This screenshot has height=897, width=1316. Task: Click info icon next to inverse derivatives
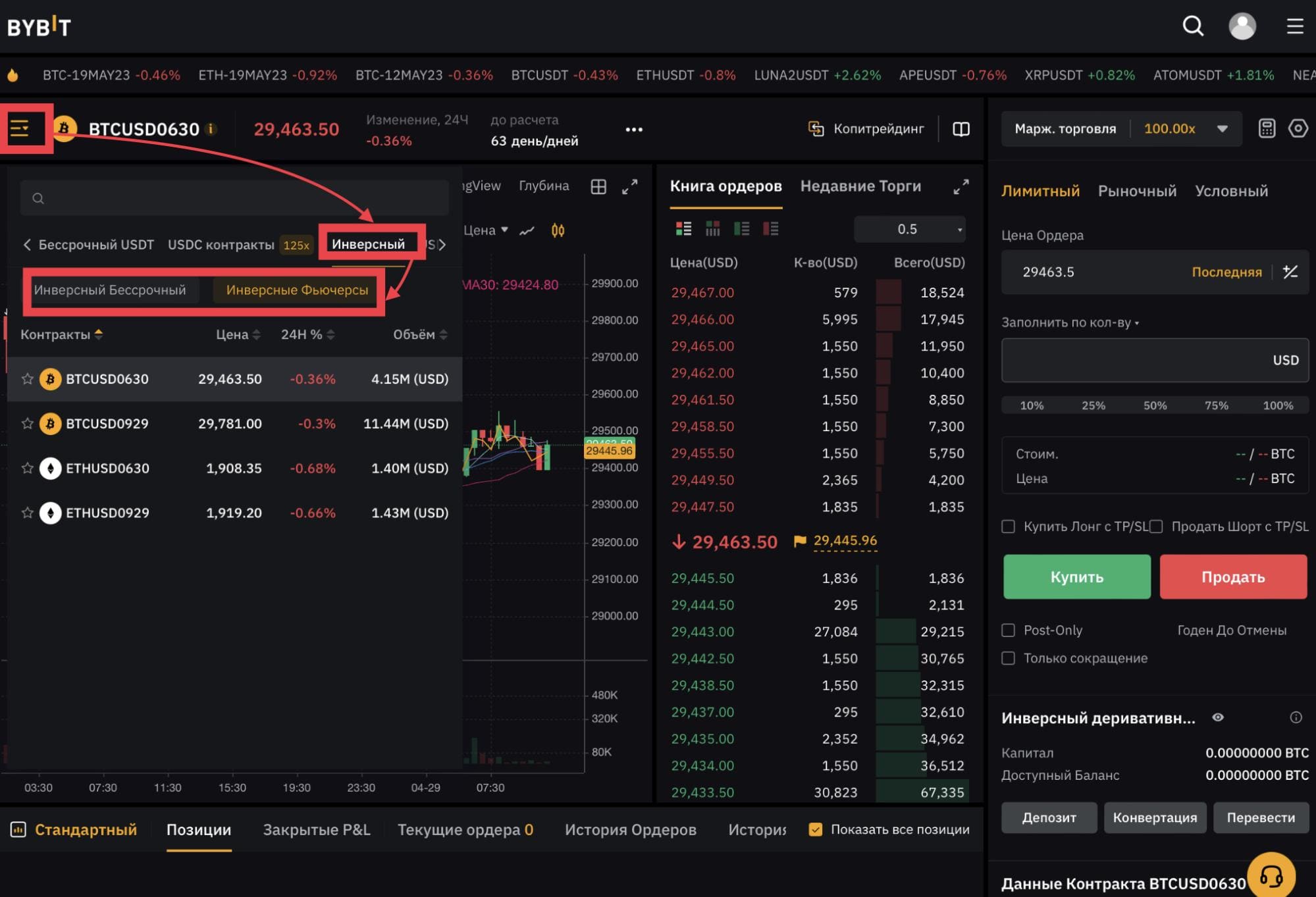1296,717
